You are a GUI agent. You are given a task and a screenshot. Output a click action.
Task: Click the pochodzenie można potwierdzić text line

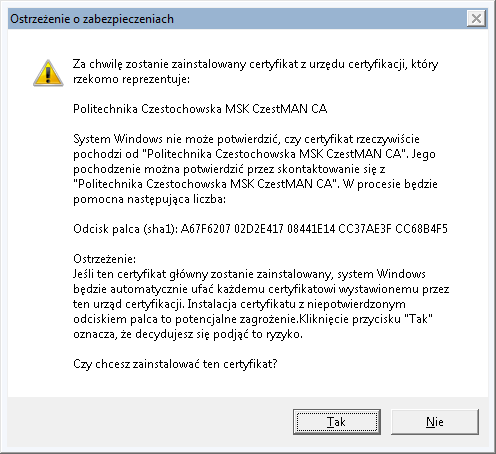[229, 169]
